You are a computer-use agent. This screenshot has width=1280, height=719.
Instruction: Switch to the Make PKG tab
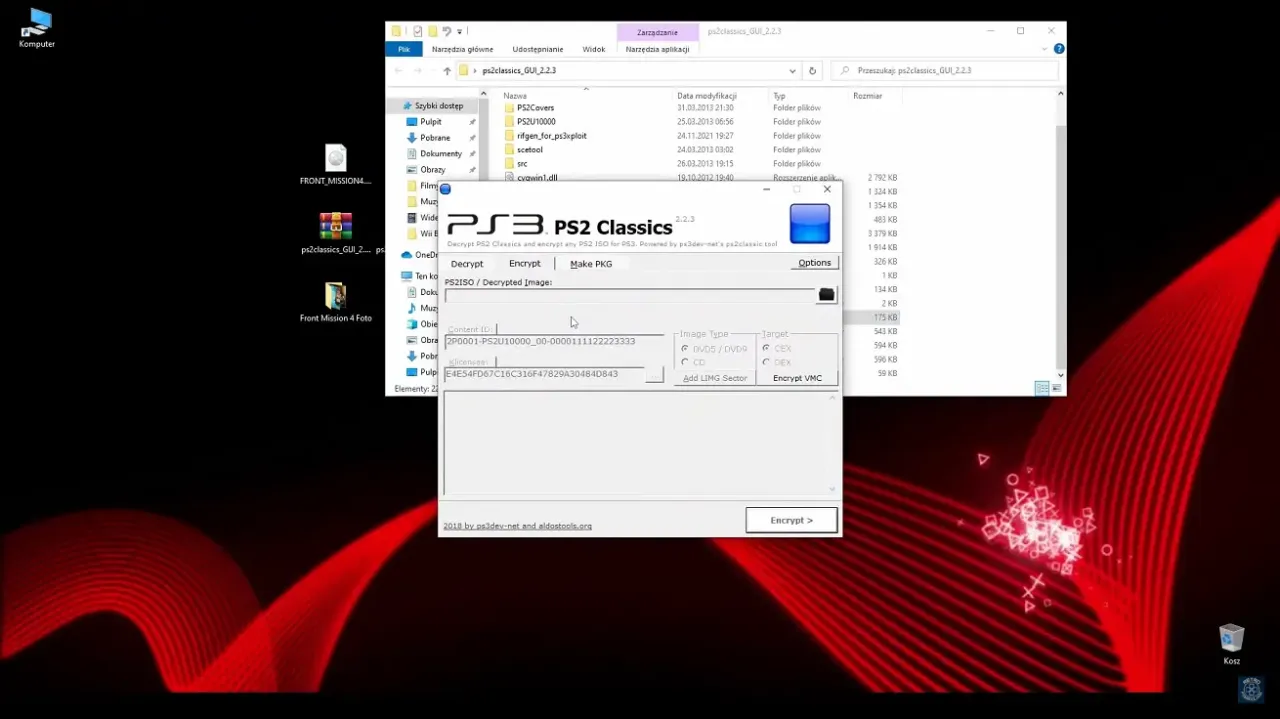coord(591,264)
